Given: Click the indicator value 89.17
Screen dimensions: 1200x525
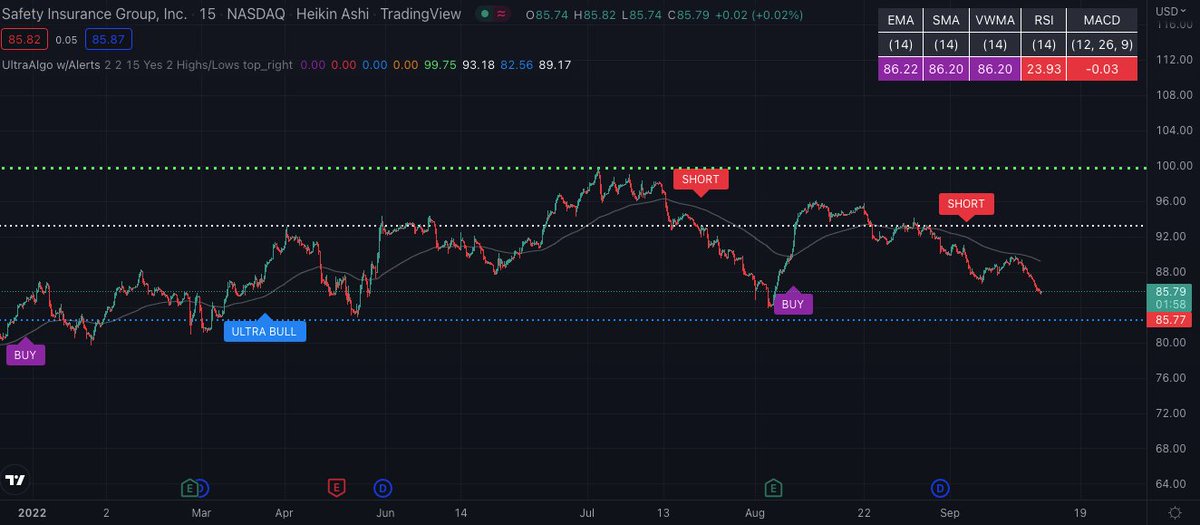Looking at the screenshot, I should tap(554, 64).
